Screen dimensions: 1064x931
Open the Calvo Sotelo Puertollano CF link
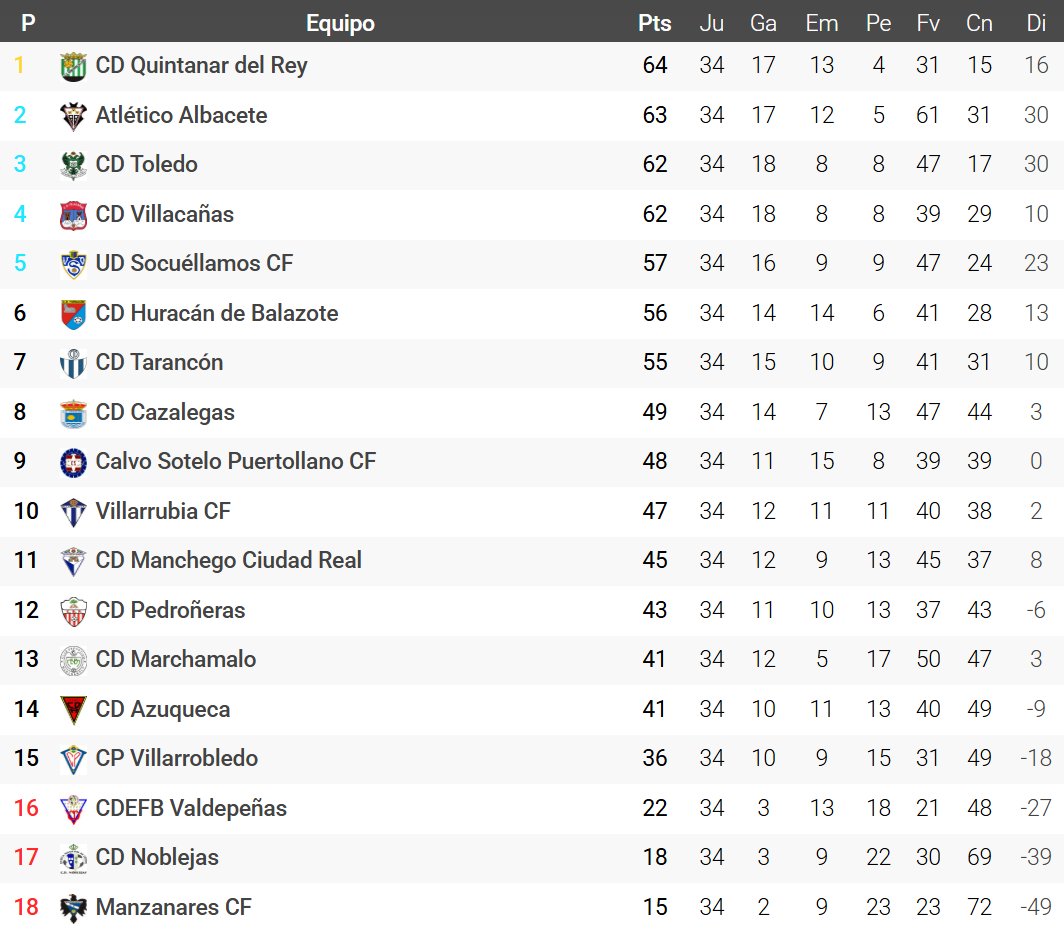[x=236, y=461]
